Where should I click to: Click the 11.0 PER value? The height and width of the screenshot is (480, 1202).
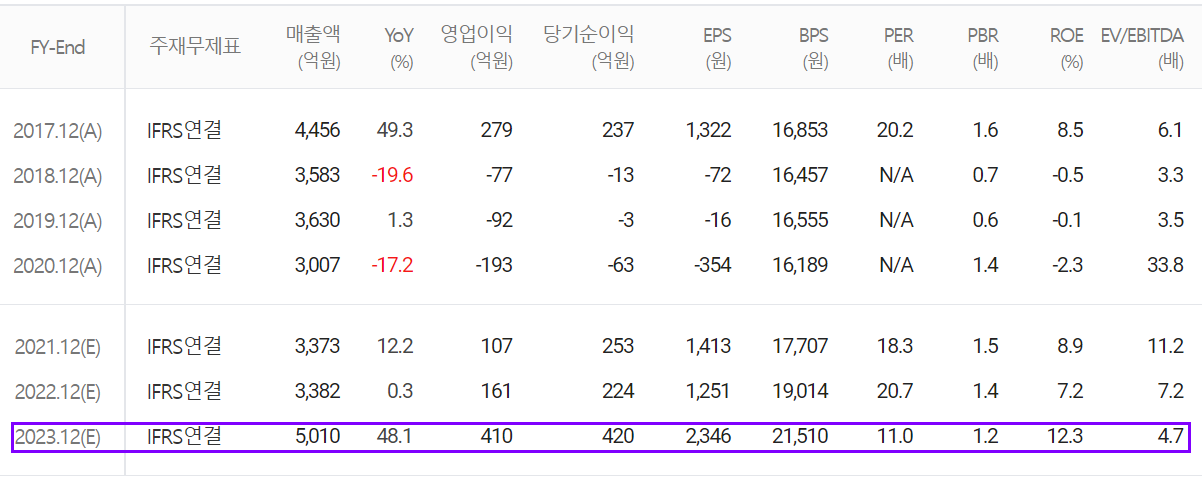[x=896, y=436]
